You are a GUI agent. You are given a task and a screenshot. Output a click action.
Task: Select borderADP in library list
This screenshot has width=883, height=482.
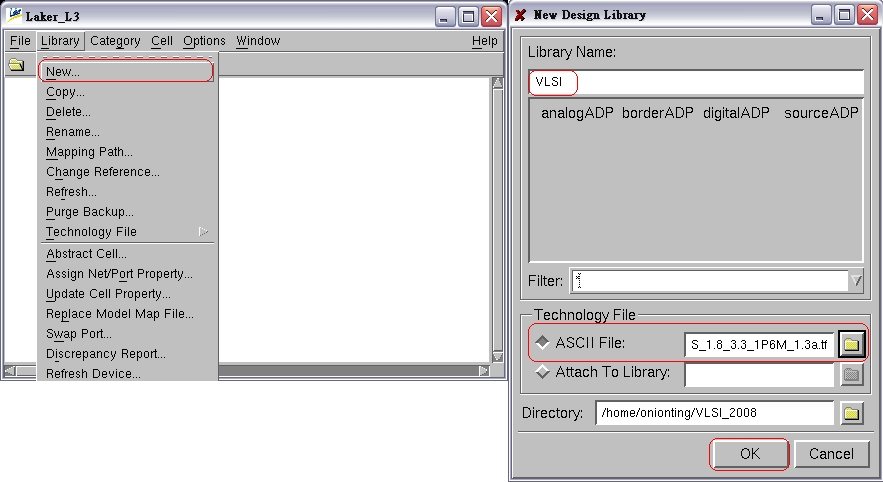658,113
